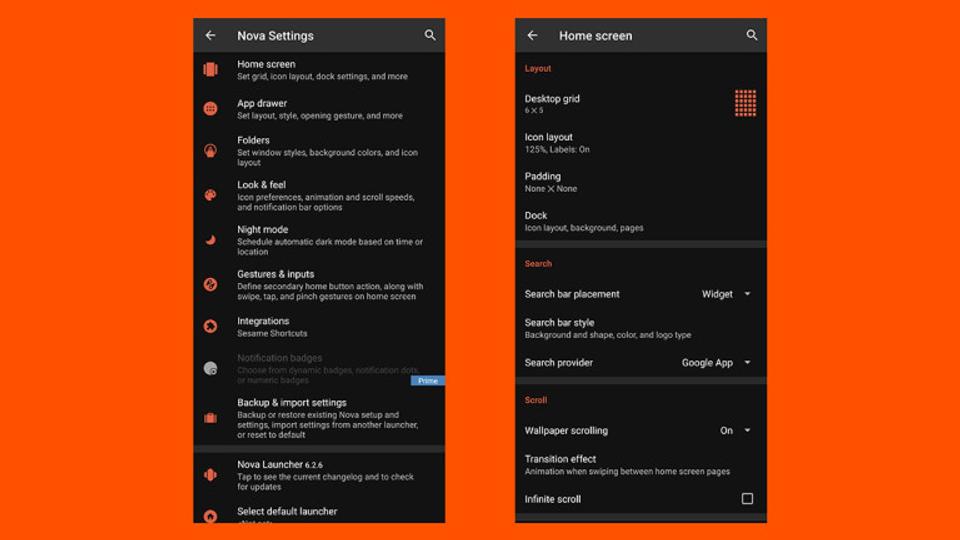Open Search bar style setting
This screenshot has height=540, width=960.
(640, 328)
